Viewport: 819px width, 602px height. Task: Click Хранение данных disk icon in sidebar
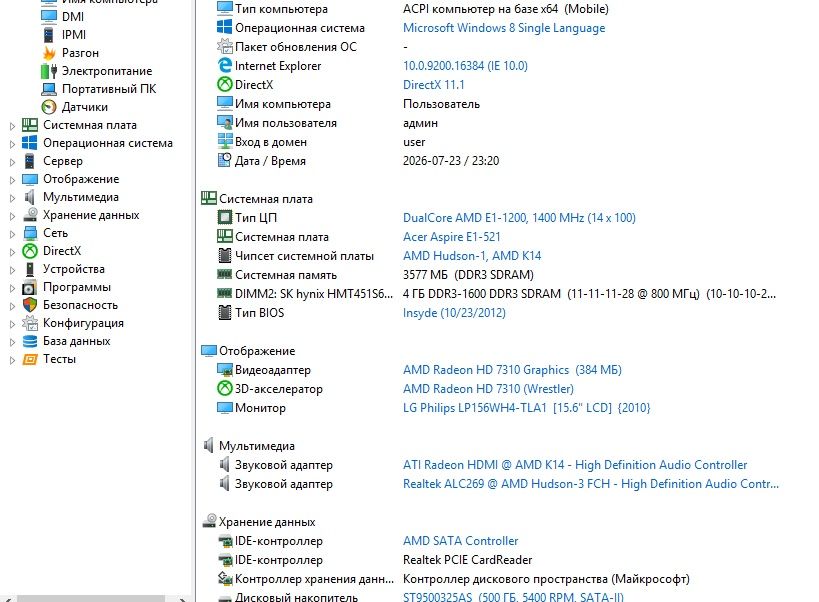pyautogui.click(x=30, y=215)
